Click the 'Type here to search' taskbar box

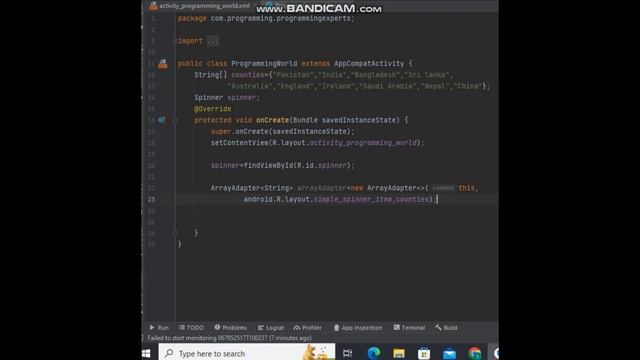(x=247, y=353)
